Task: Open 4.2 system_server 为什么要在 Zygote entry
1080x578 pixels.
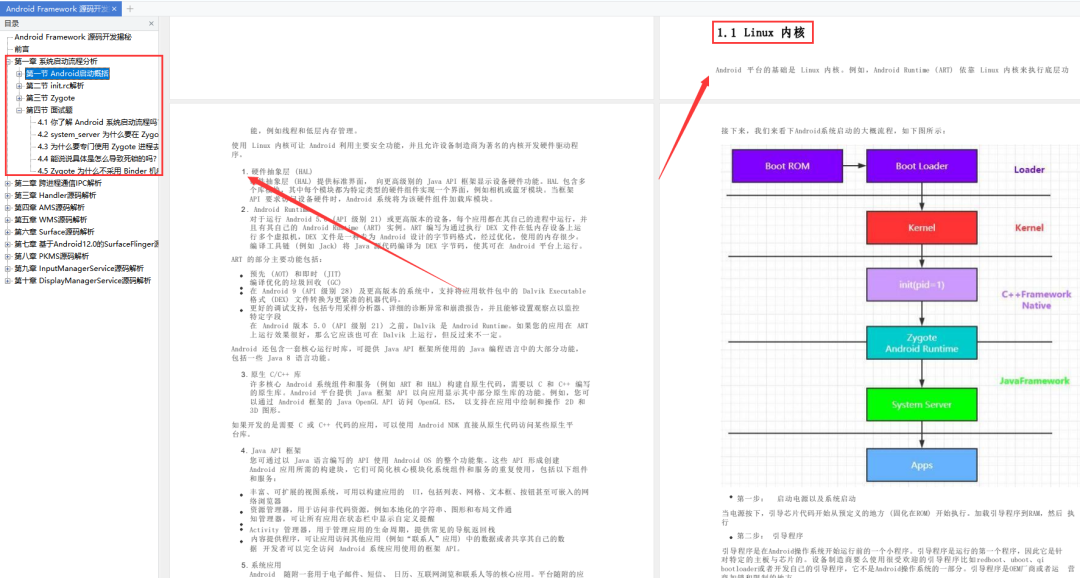Action: pos(98,134)
